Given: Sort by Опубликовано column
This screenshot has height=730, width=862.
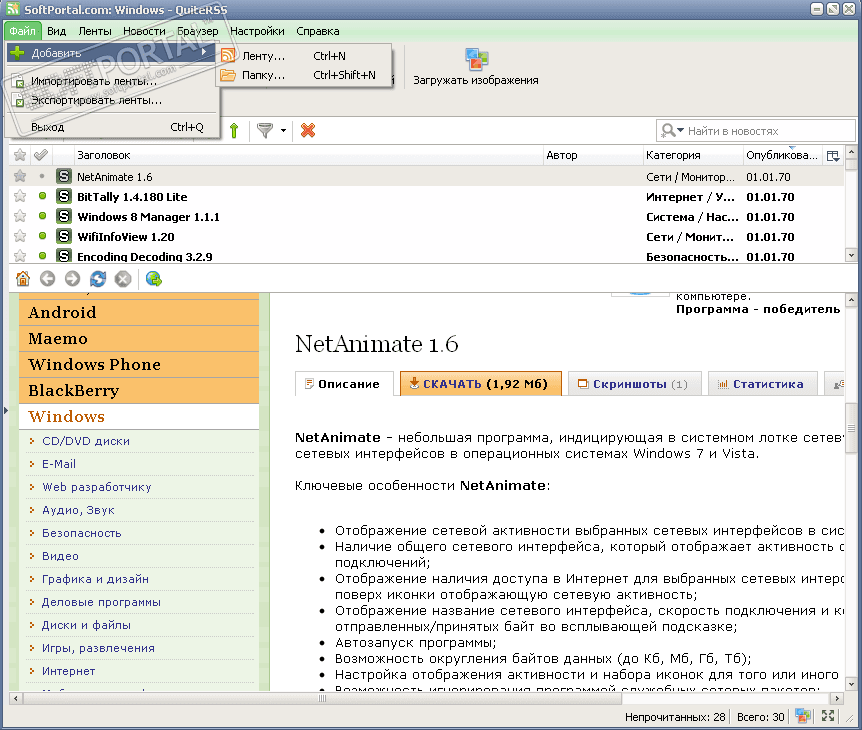Looking at the screenshot, I should [782, 156].
